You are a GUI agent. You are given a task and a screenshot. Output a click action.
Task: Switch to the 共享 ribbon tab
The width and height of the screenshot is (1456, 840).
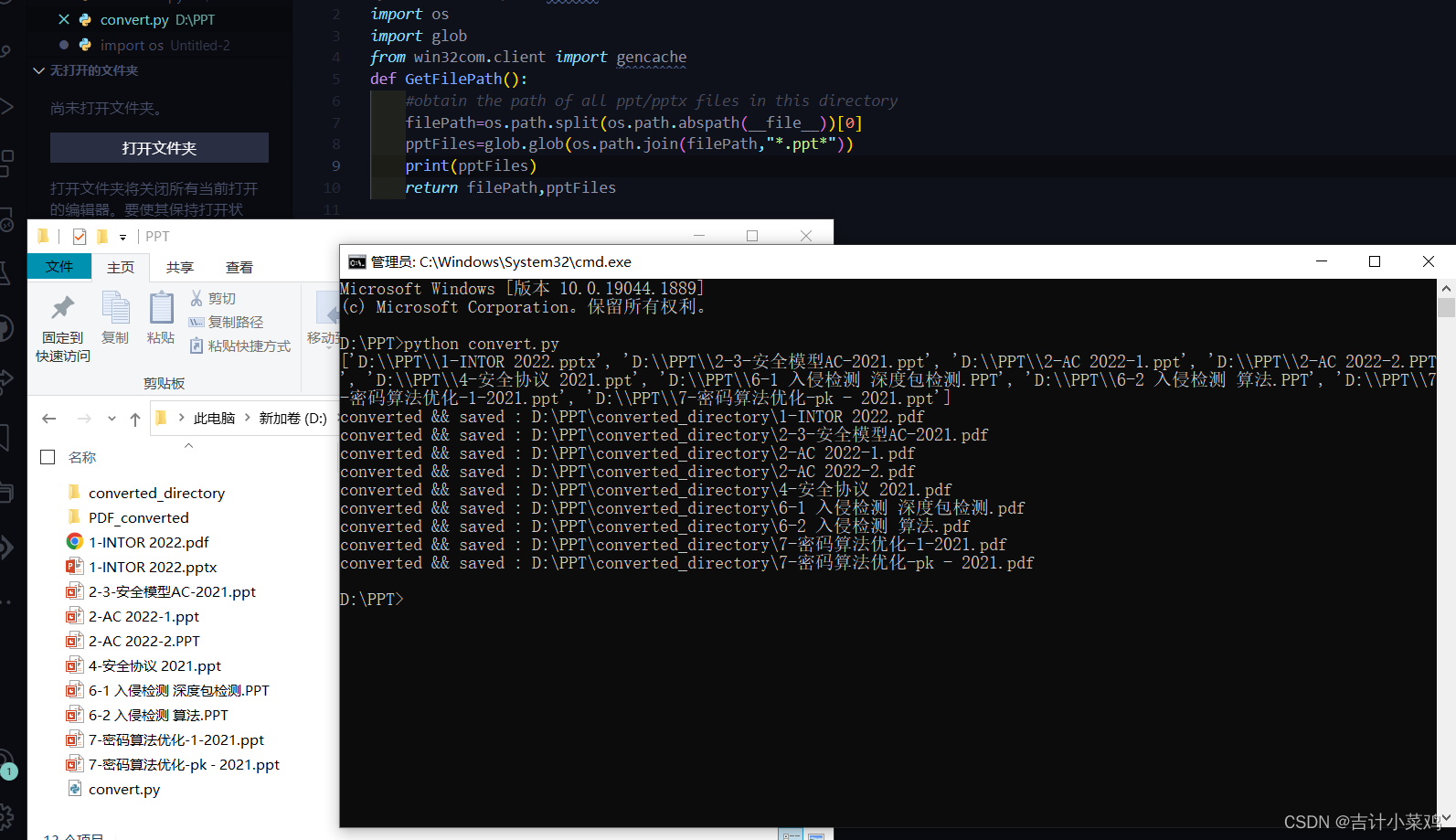tap(180, 267)
